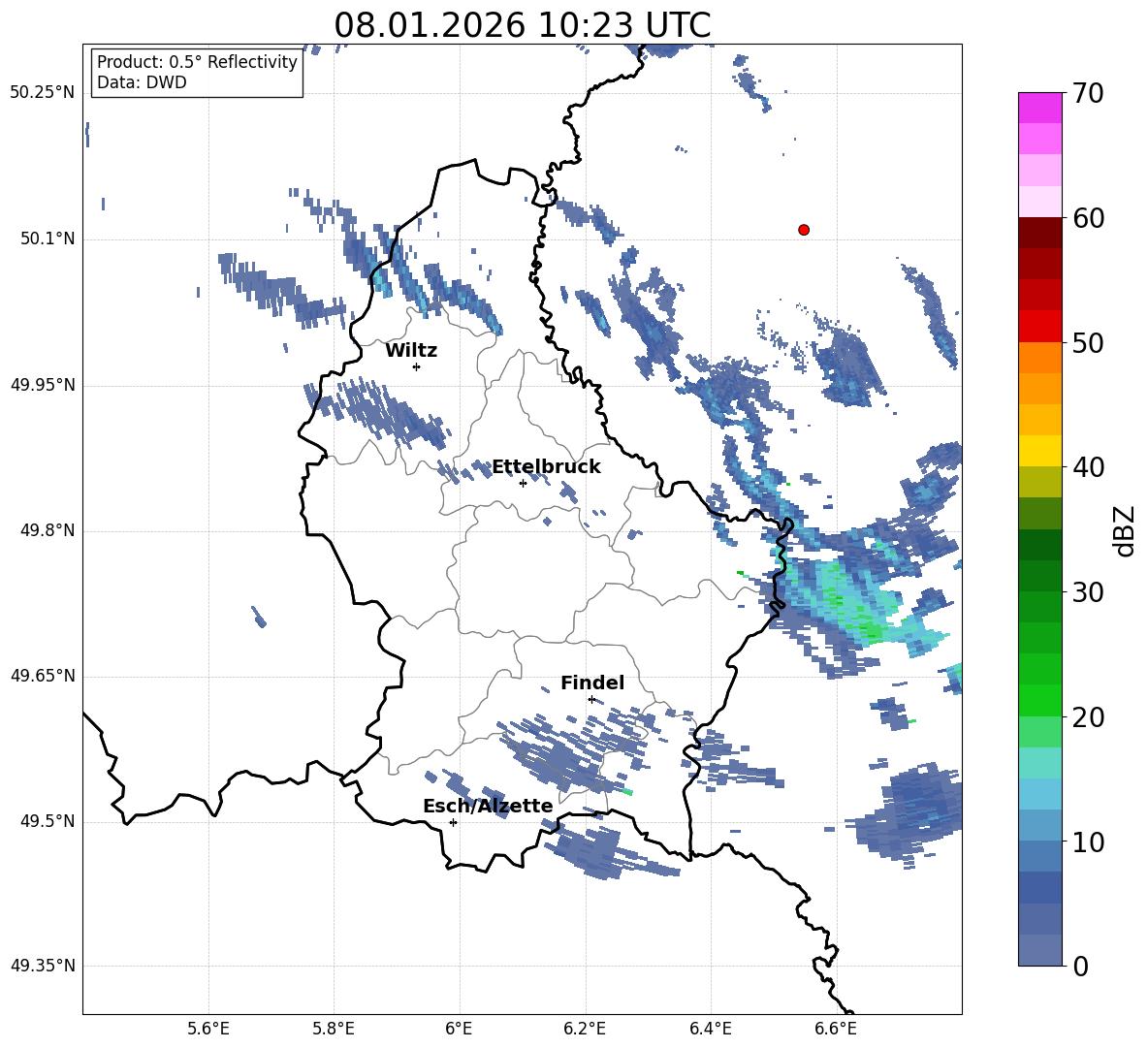This screenshot has width=1148, height=1048.
Task: Click the Findel station cross marker
Action: tap(591, 700)
